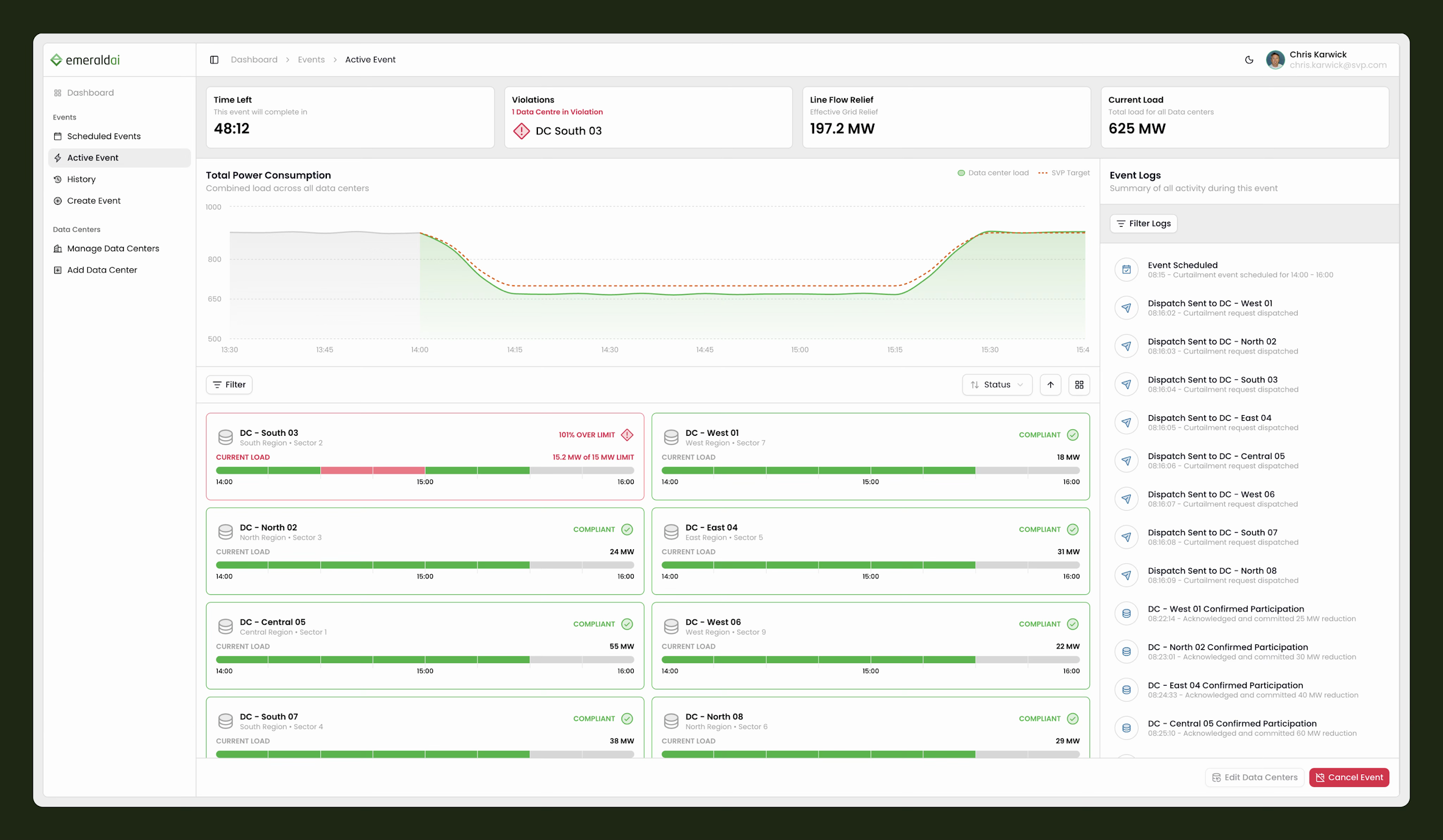Click the 48:12 time left value

coord(232,129)
